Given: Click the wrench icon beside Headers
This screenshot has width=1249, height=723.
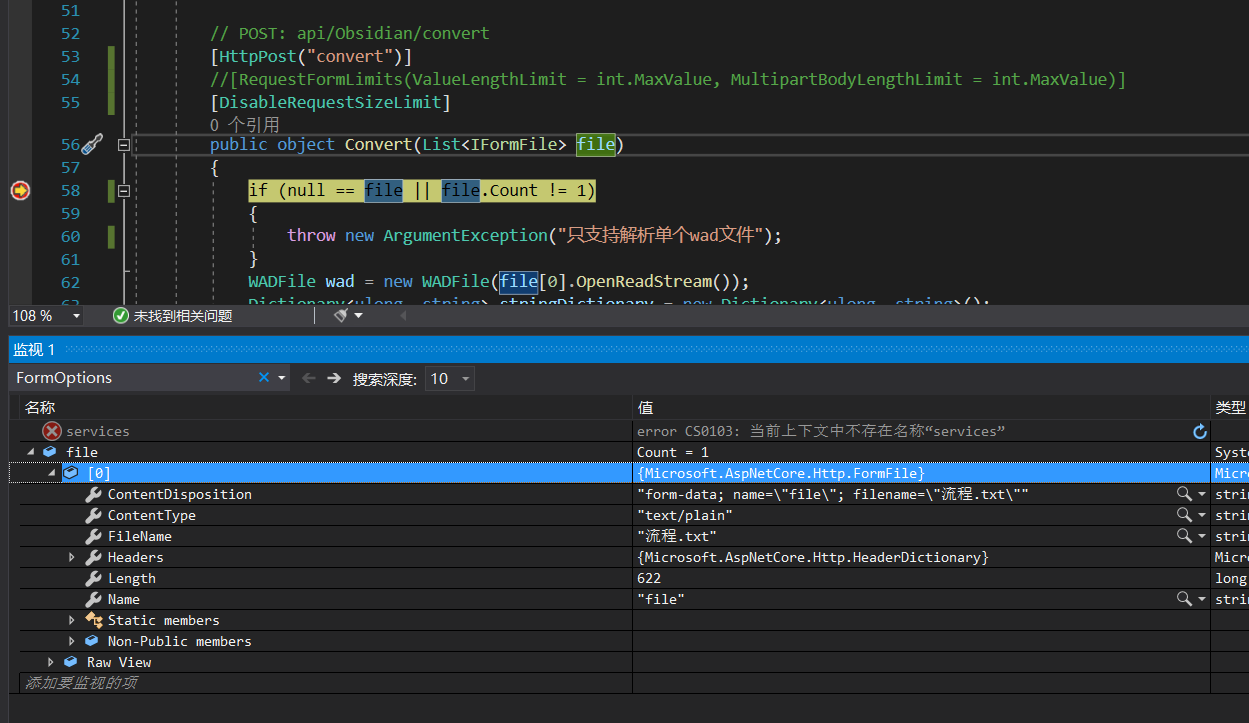Looking at the screenshot, I should (93, 557).
